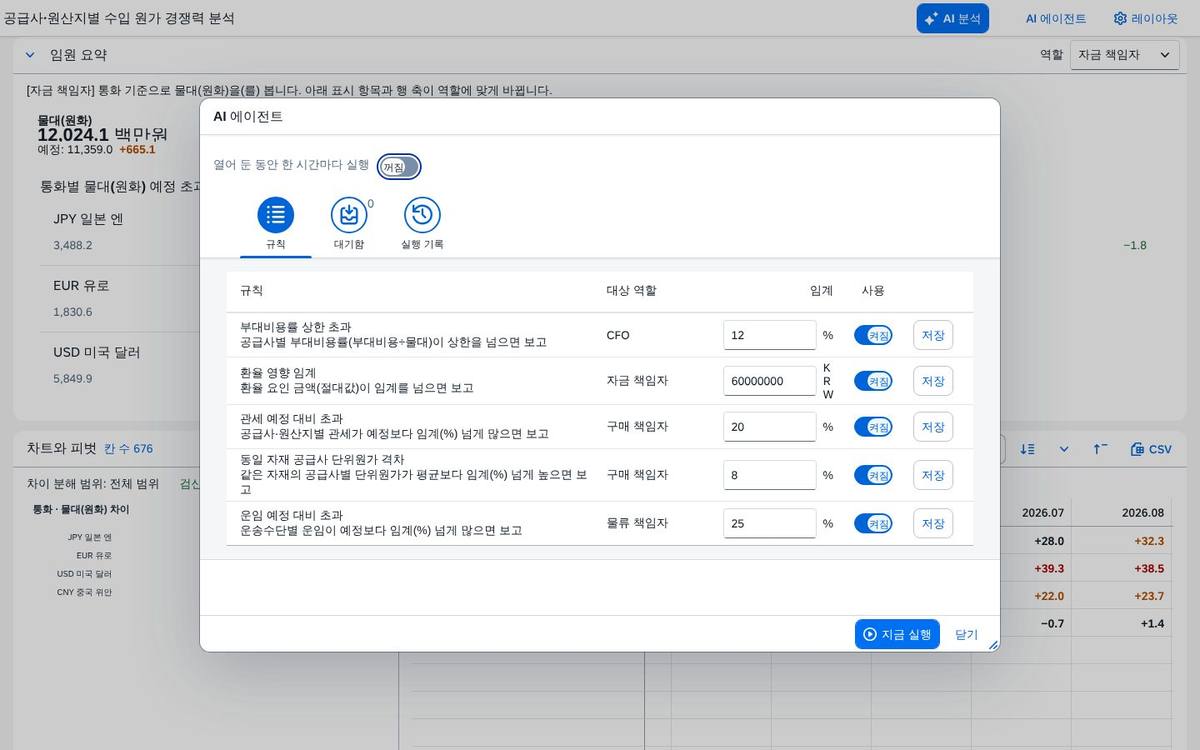Viewport: 1200px width, 750px height.
Task: Edit the threshold field showing 8
Action: click(770, 475)
